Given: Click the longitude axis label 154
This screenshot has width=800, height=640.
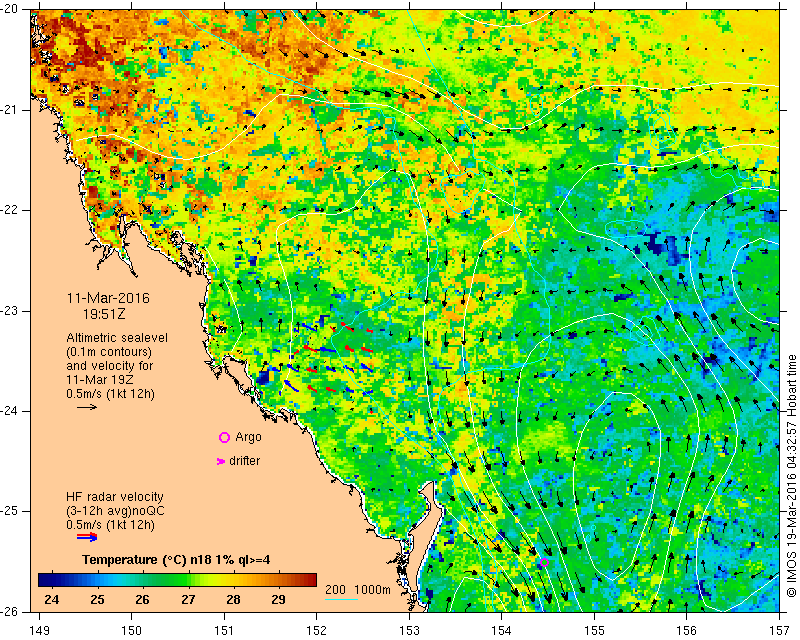Looking at the screenshot, I should (x=502, y=631).
